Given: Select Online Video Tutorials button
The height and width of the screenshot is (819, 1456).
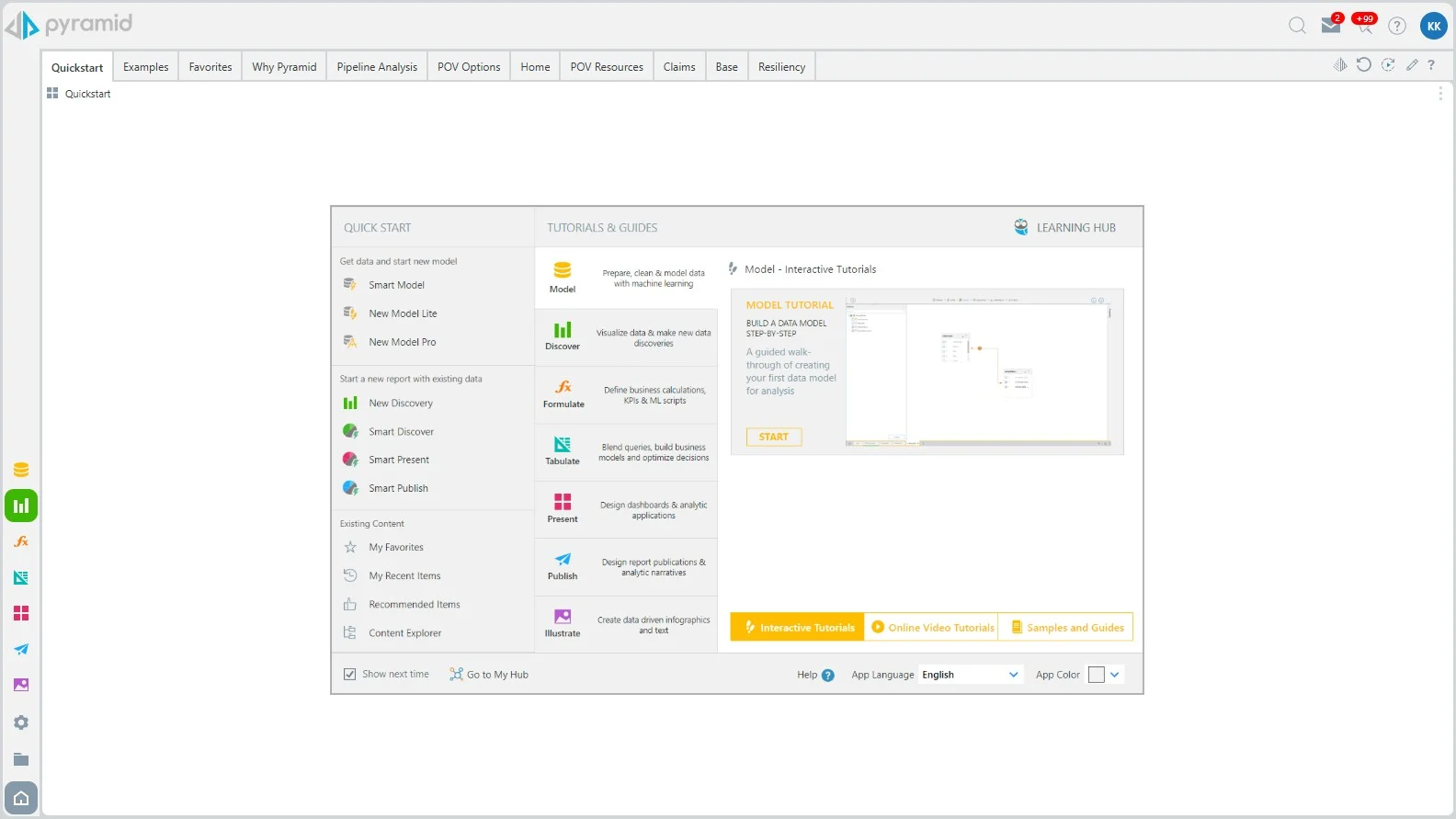Looking at the screenshot, I should 932,627.
